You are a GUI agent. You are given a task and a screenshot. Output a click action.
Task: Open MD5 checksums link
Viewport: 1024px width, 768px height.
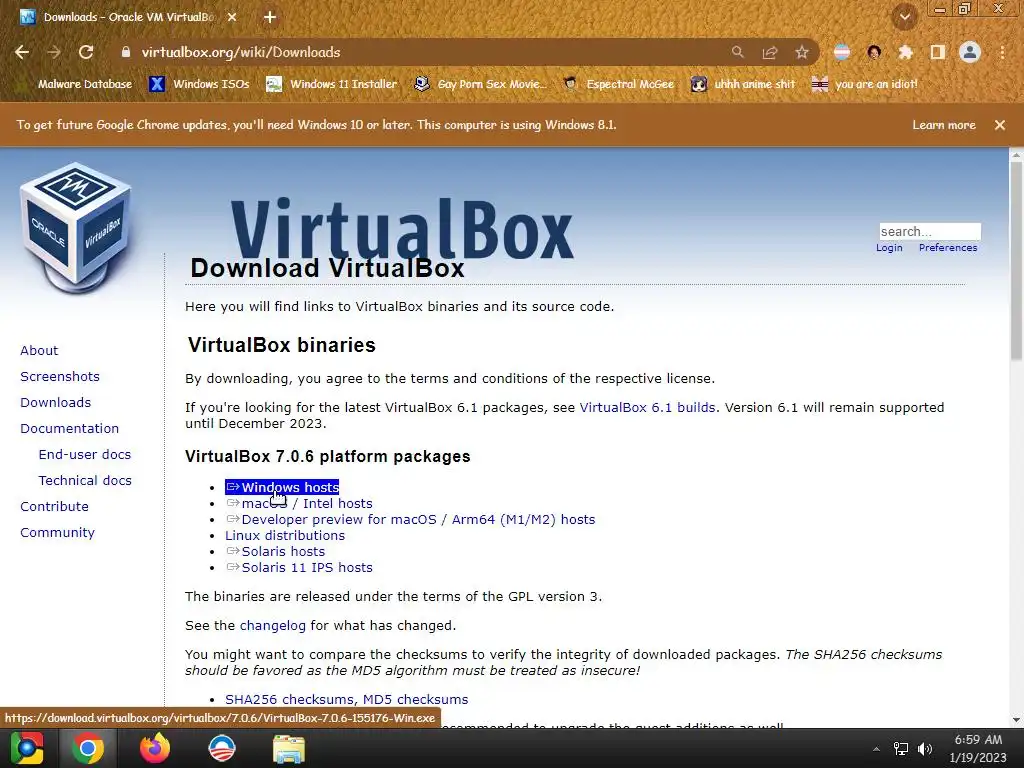415,699
